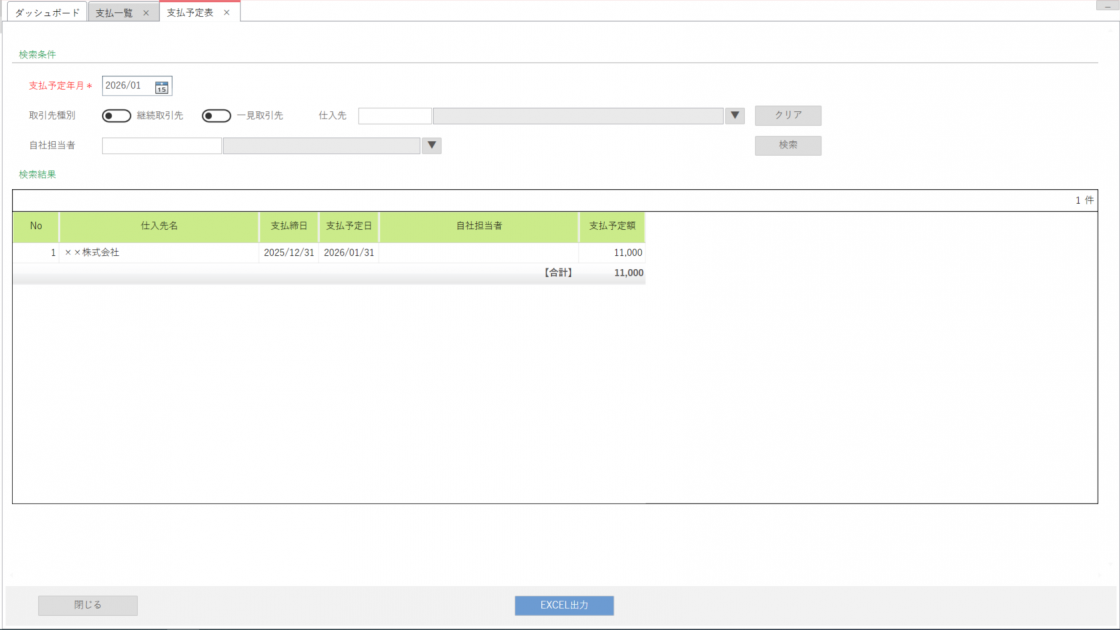Click the 仕入先 code input field

(x=395, y=116)
